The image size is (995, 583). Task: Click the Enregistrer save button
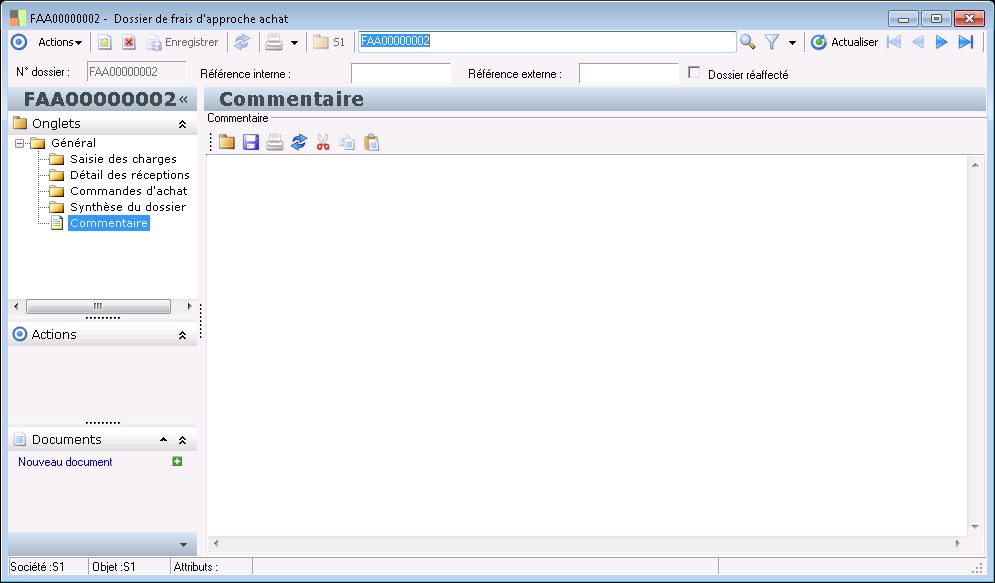[183, 43]
